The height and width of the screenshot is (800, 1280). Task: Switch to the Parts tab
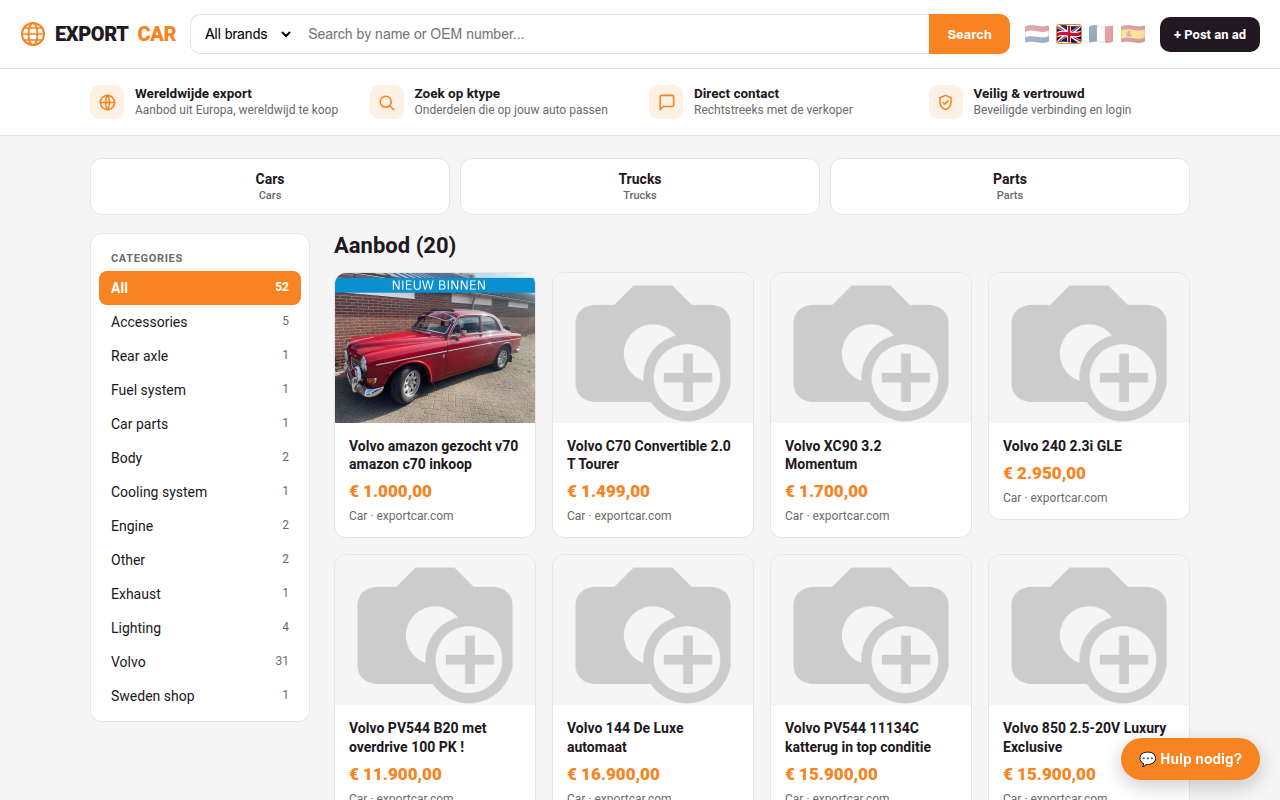[x=1010, y=186]
